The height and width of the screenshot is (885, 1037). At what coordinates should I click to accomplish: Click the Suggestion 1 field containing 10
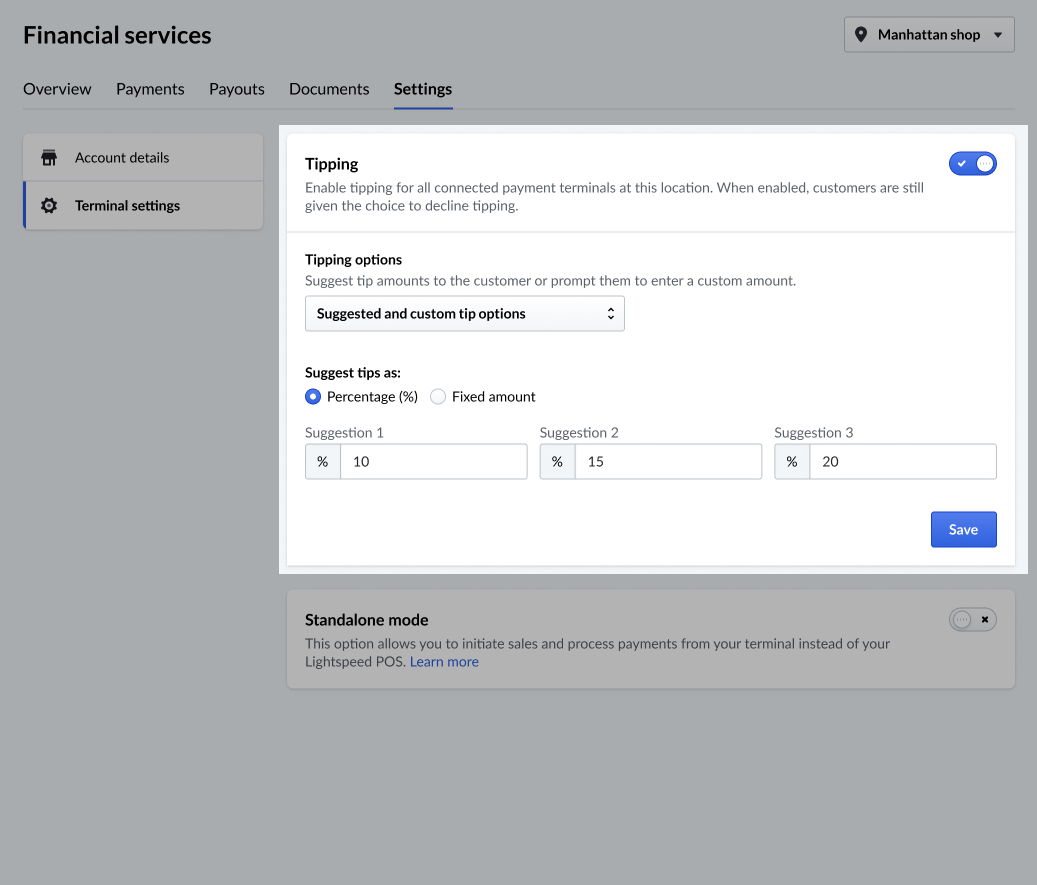[434, 462]
